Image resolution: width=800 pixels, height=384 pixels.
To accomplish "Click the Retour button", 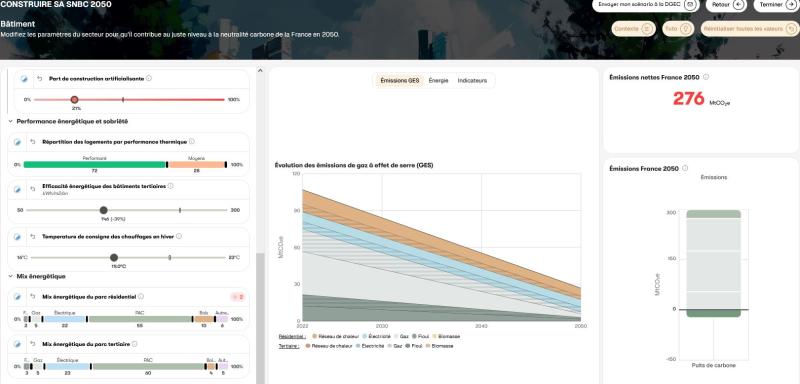I will pos(726,5).
